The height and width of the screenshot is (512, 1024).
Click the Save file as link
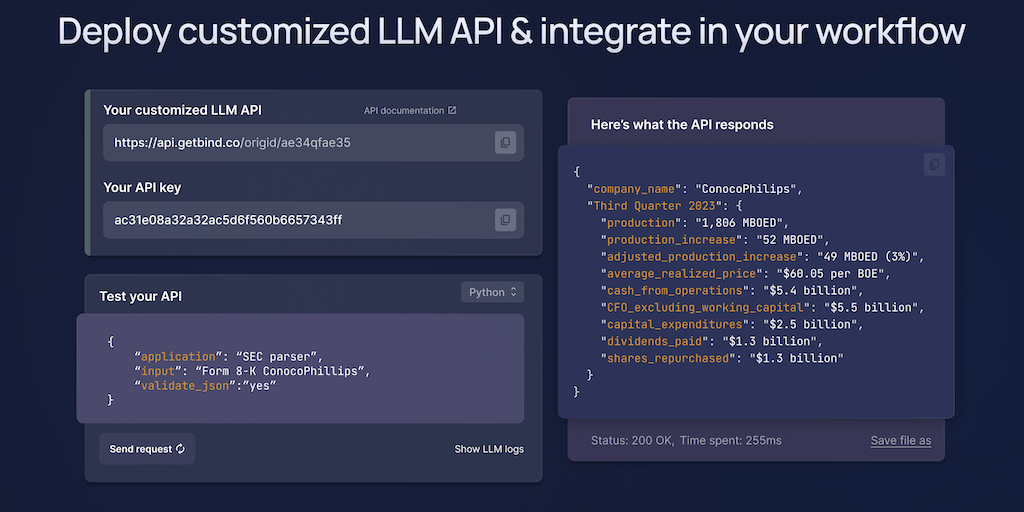[x=901, y=440]
